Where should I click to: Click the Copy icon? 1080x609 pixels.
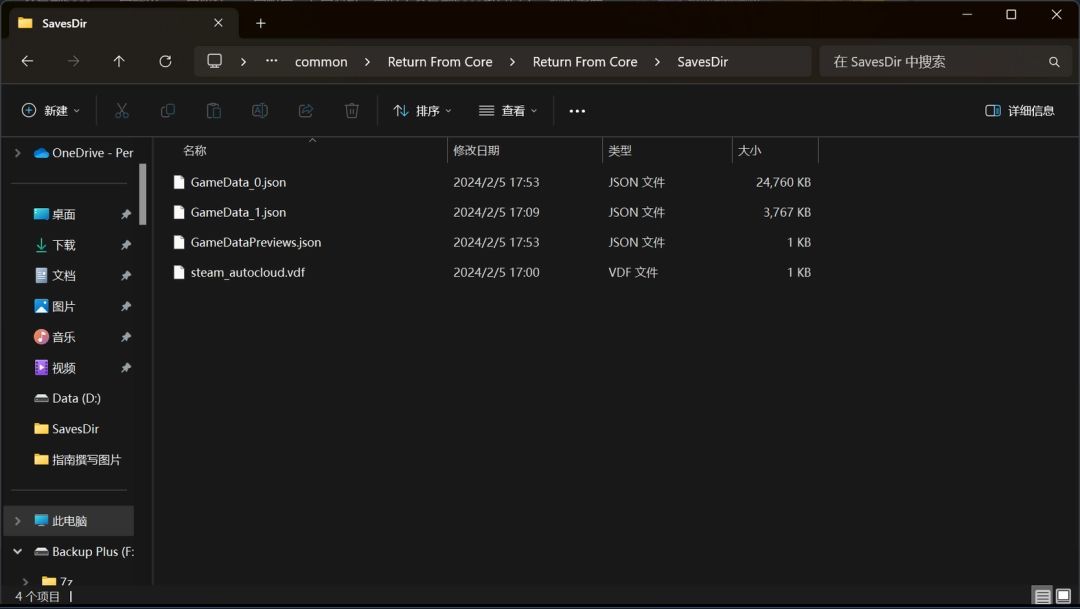click(167, 110)
